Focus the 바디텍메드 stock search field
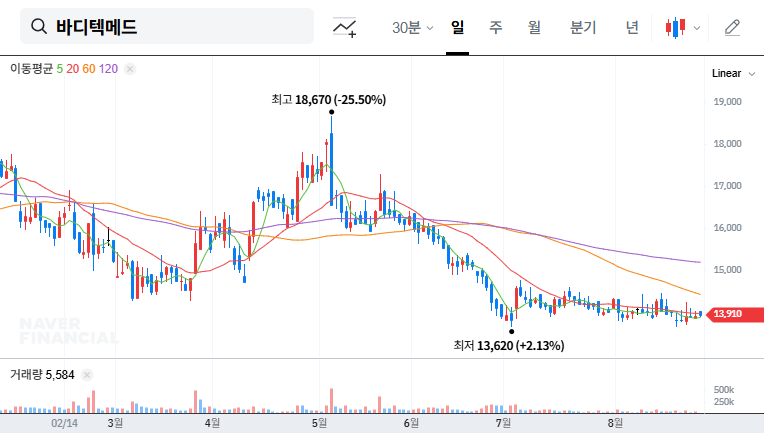The image size is (764, 433). (167, 26)
